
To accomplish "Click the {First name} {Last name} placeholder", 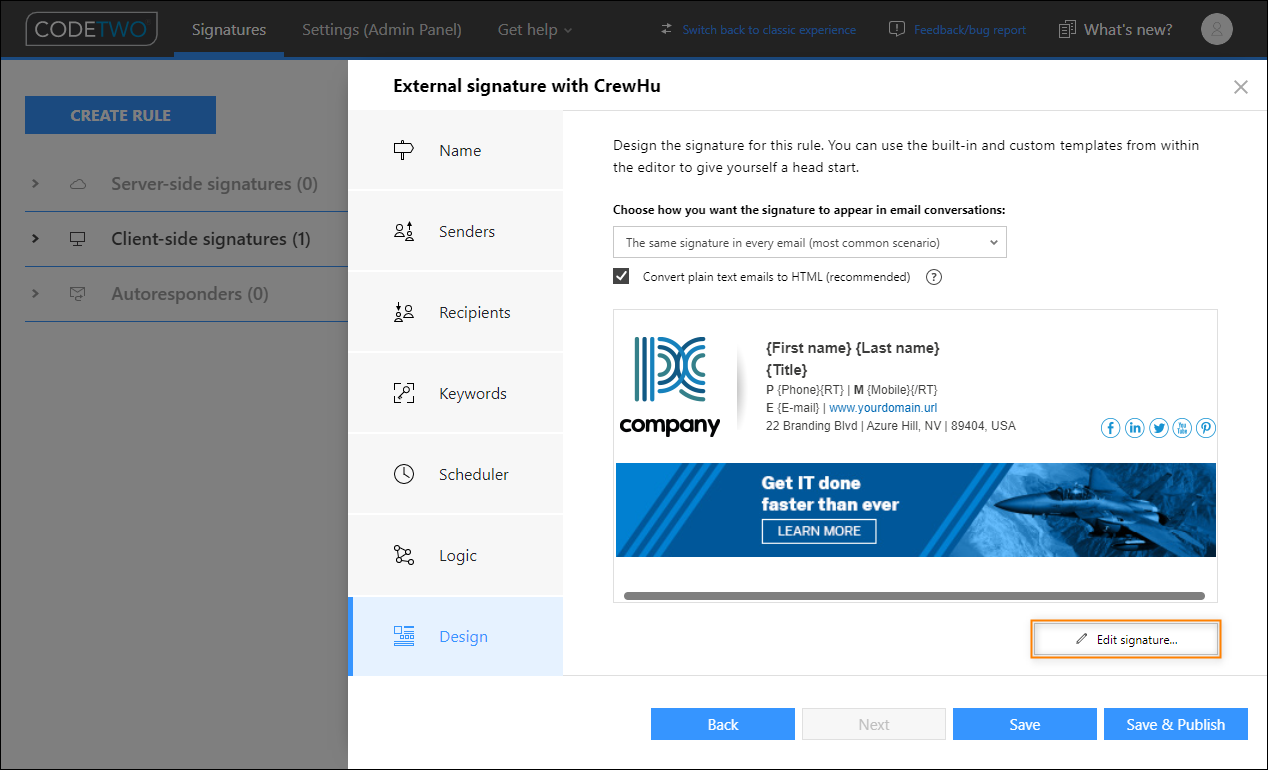I will tap(853, 348).
